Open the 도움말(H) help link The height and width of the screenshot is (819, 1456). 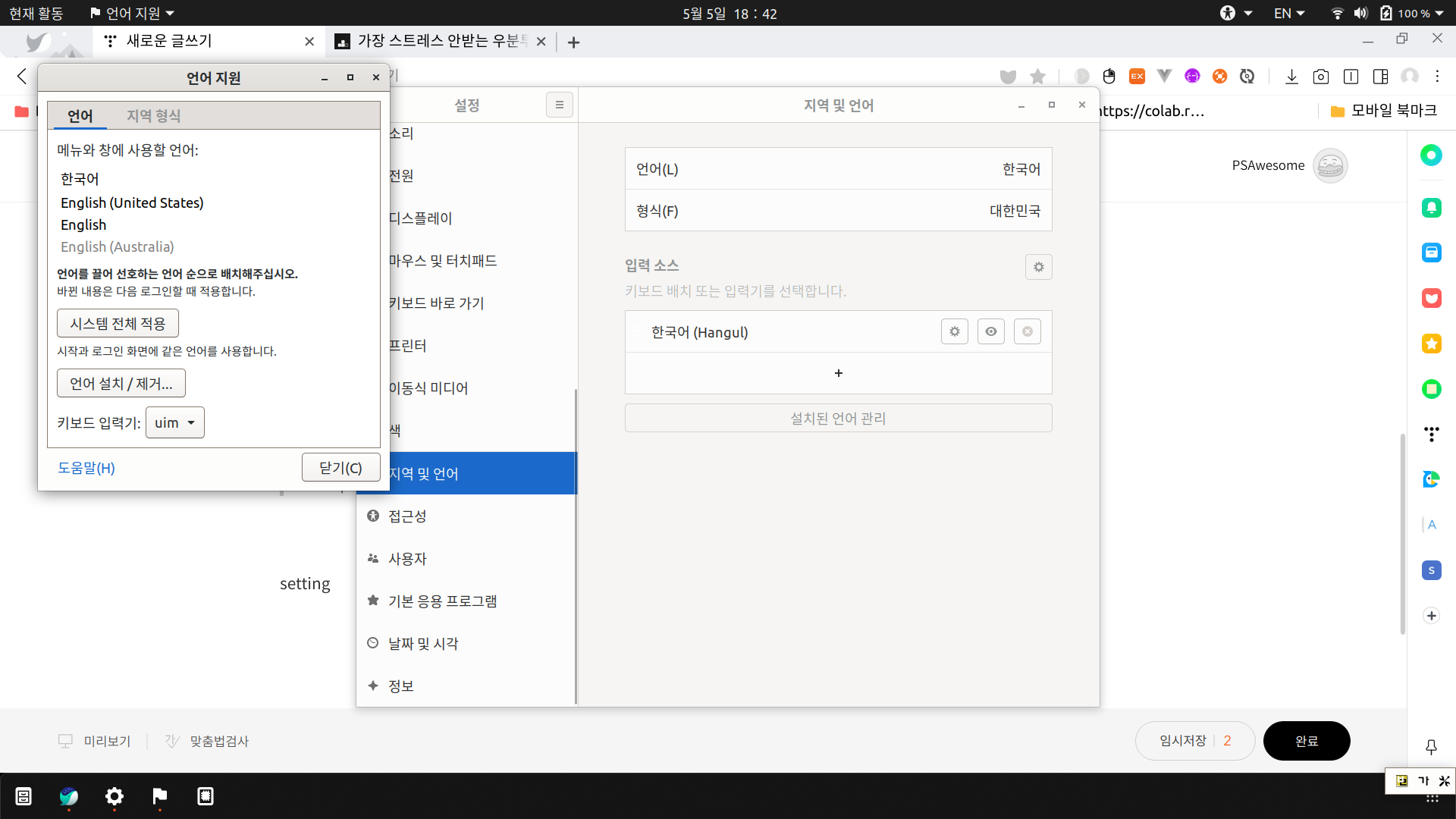click(86, 468)
